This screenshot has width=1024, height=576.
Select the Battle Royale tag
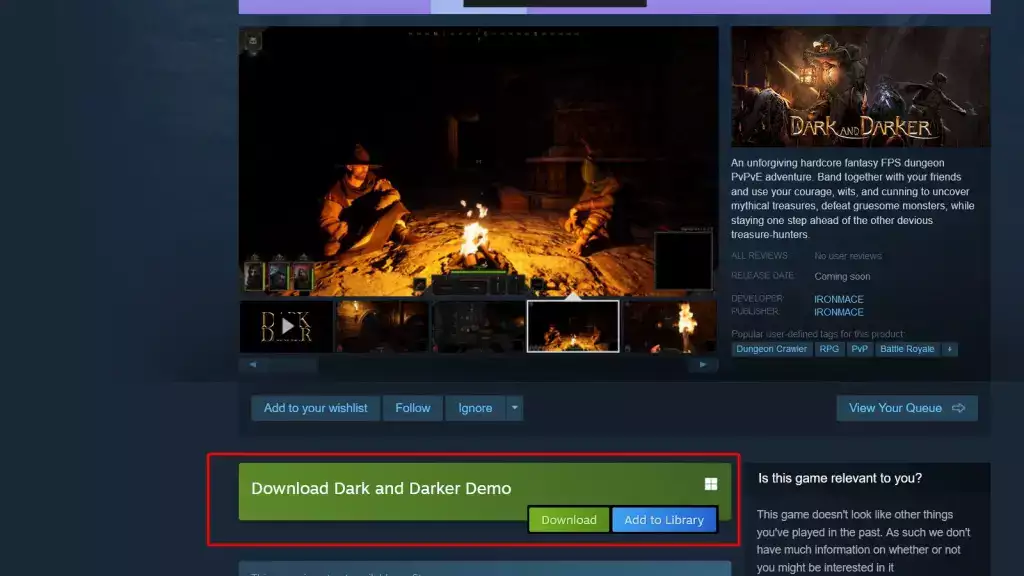point(907,349)
